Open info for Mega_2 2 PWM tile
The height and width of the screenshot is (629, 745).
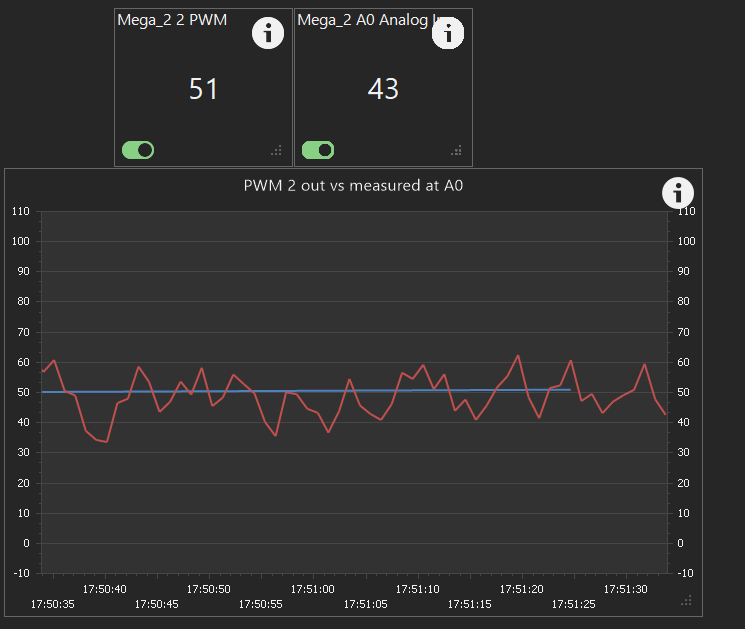(x=268, y=33)
